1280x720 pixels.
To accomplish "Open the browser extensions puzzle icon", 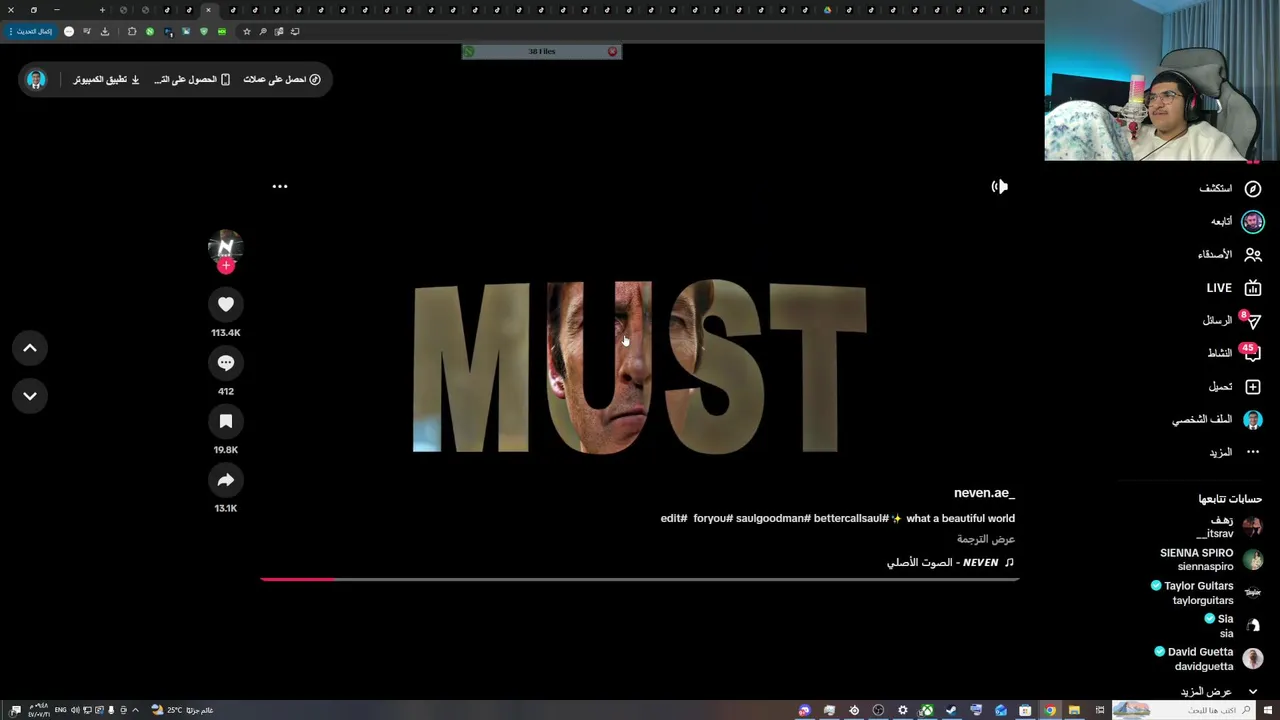I will pos(132,31).
